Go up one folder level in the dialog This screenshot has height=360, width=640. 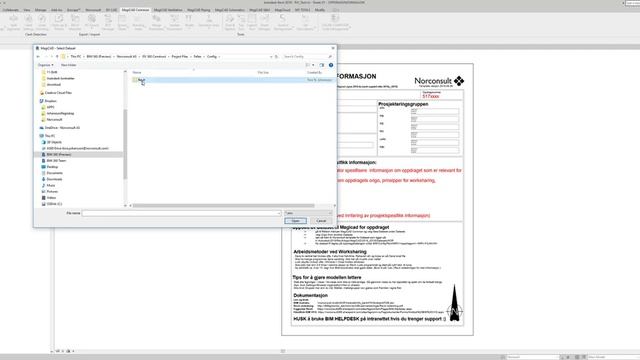[x=57, y=56]
